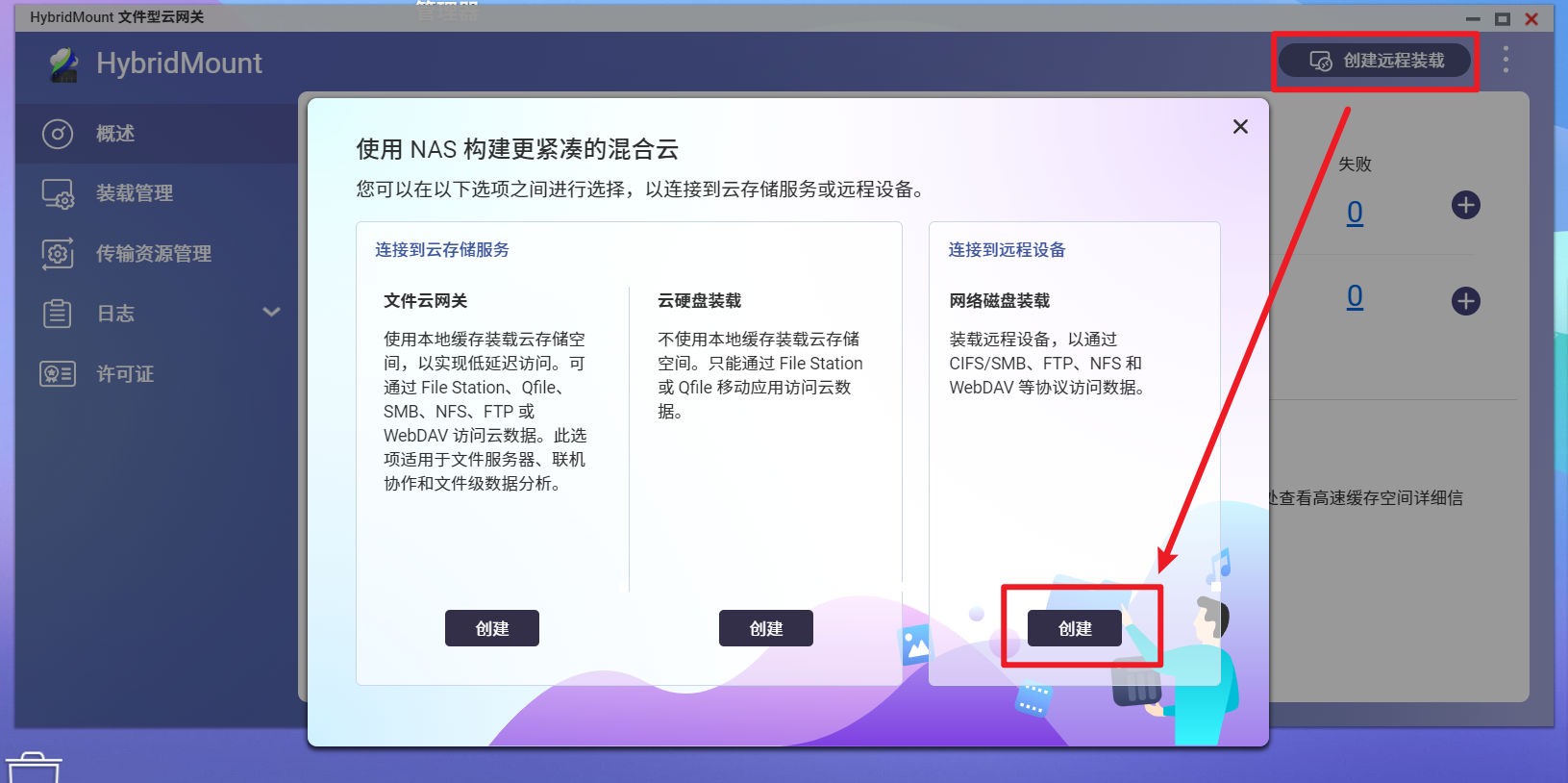Click the 网络磁盘装载 title text

point(1000,301)
